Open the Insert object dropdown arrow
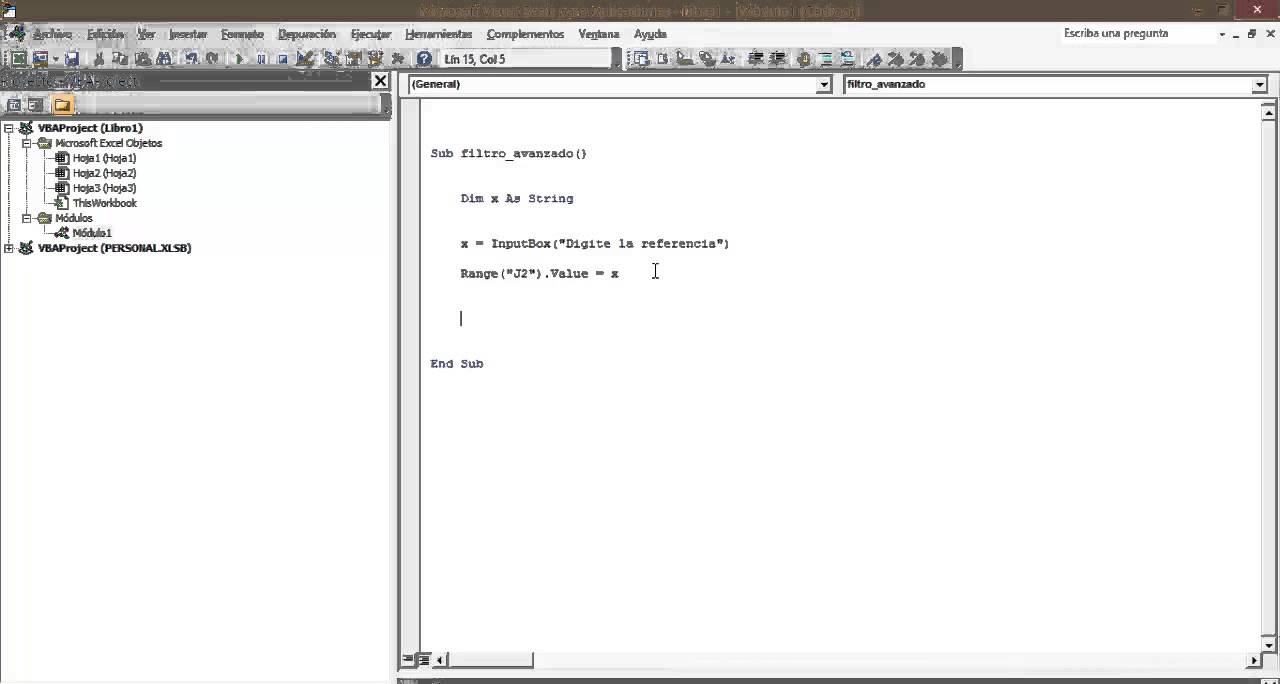1280x684 pixels. point(56,59)
